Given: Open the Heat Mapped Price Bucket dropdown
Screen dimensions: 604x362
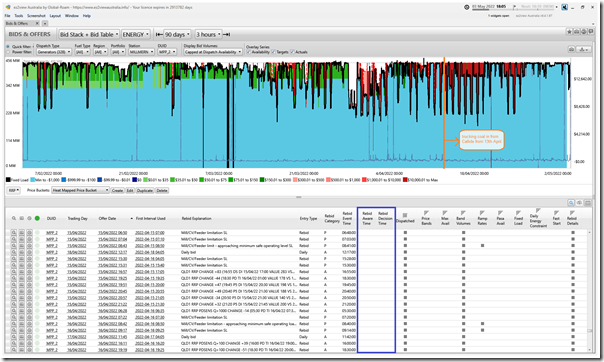Looking at the screenshot, I should click(80, 190).
